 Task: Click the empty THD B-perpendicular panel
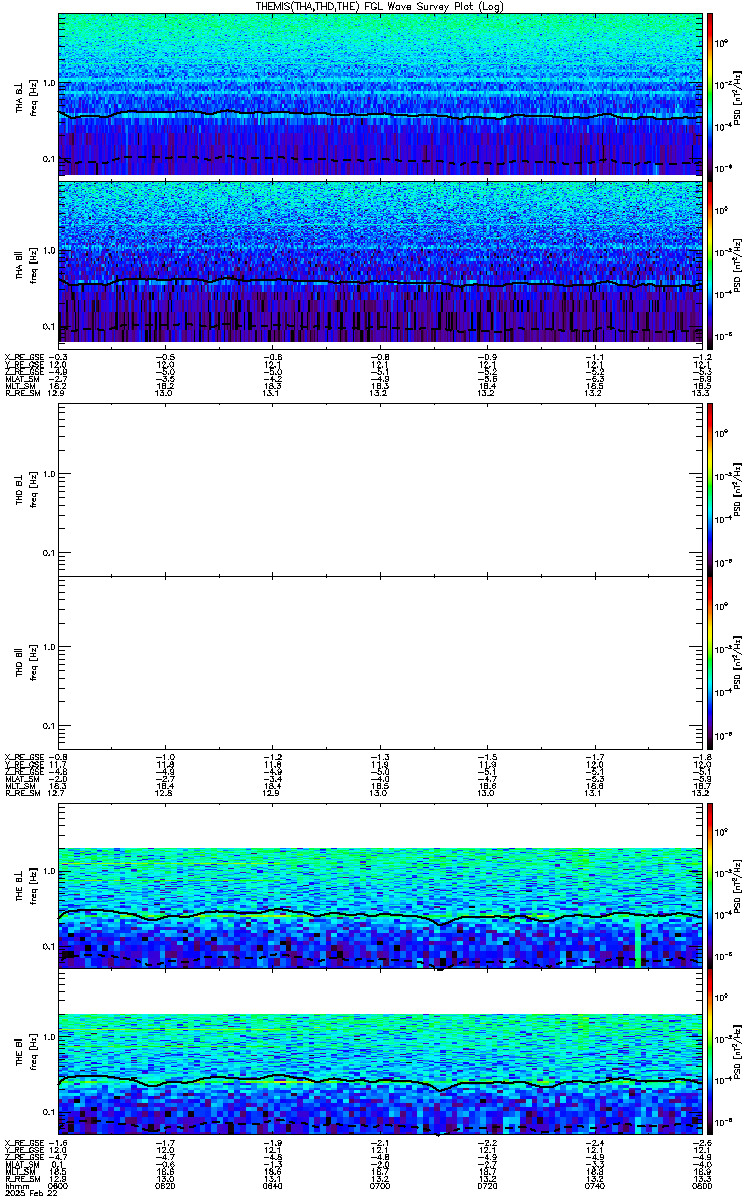[381, 489]
